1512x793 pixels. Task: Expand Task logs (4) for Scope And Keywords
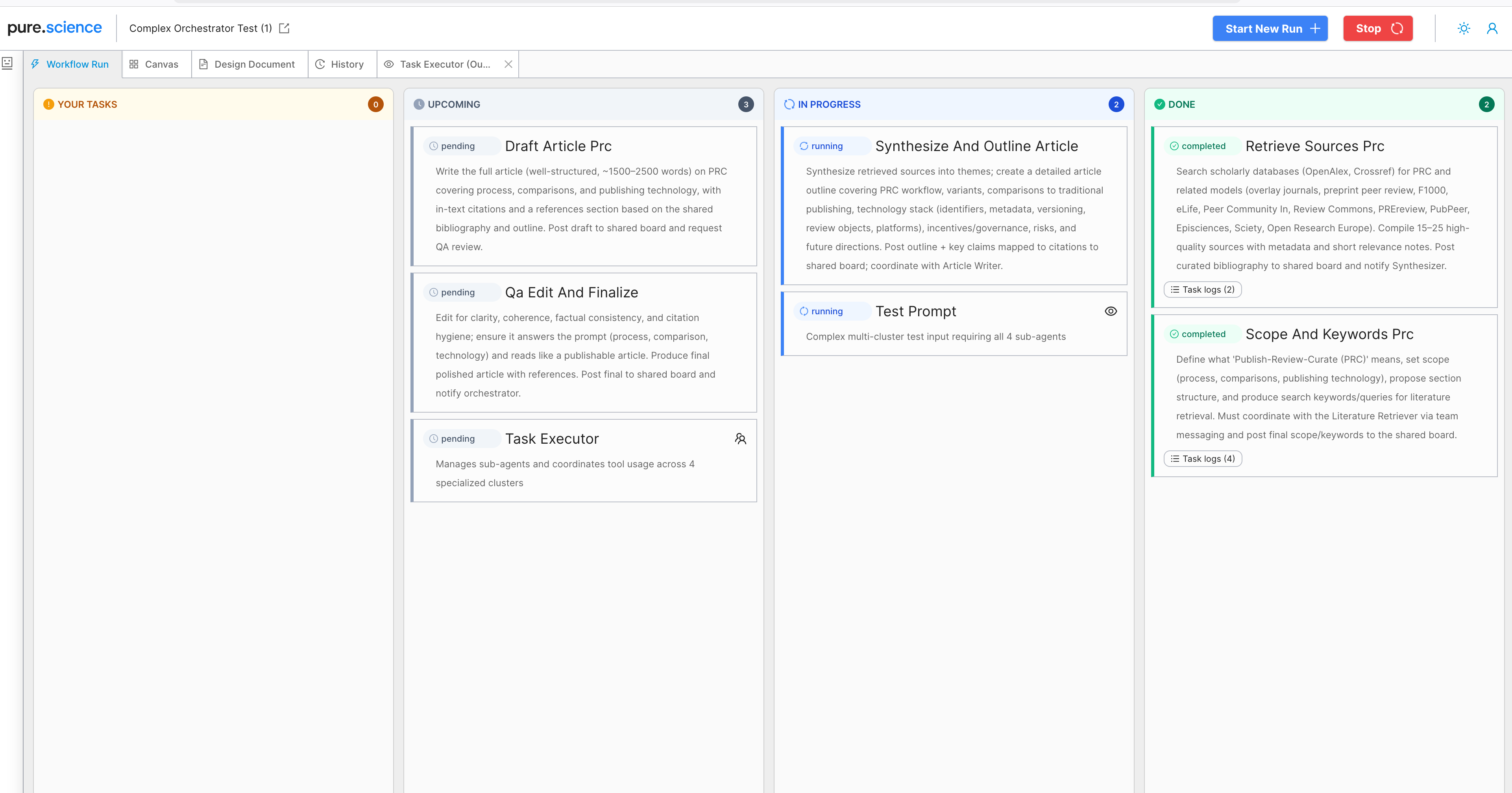tap(1202, 459)
